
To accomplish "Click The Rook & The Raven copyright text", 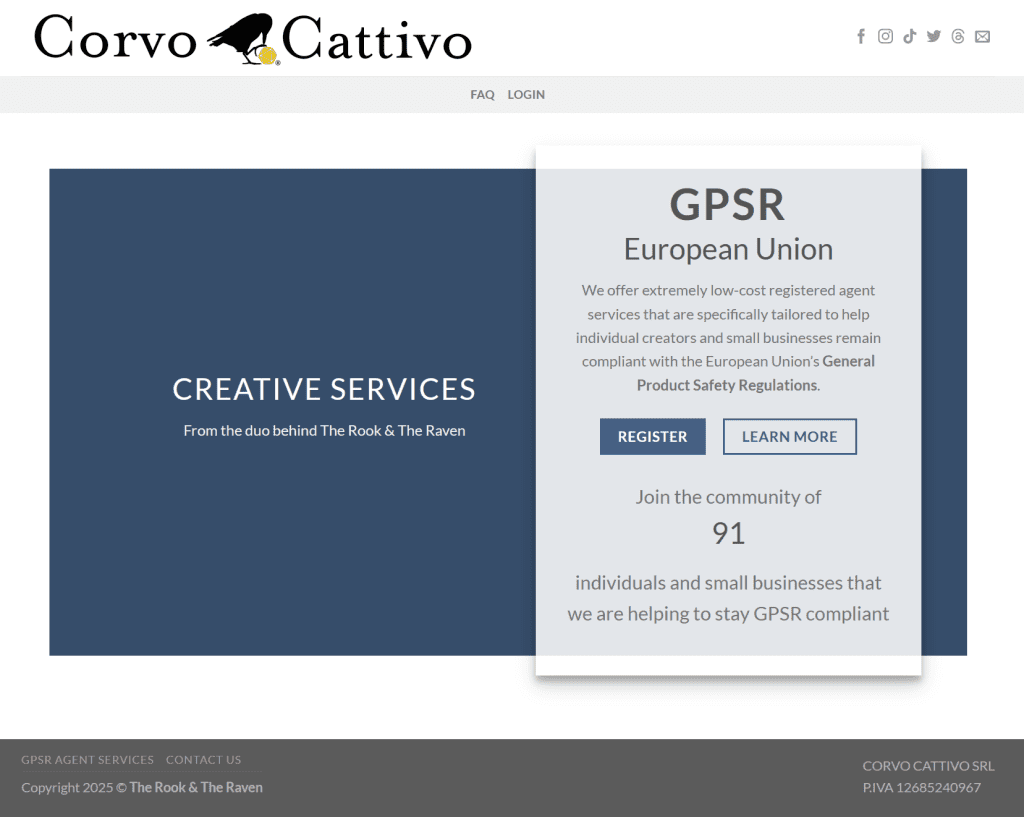I will coord(196,787).
